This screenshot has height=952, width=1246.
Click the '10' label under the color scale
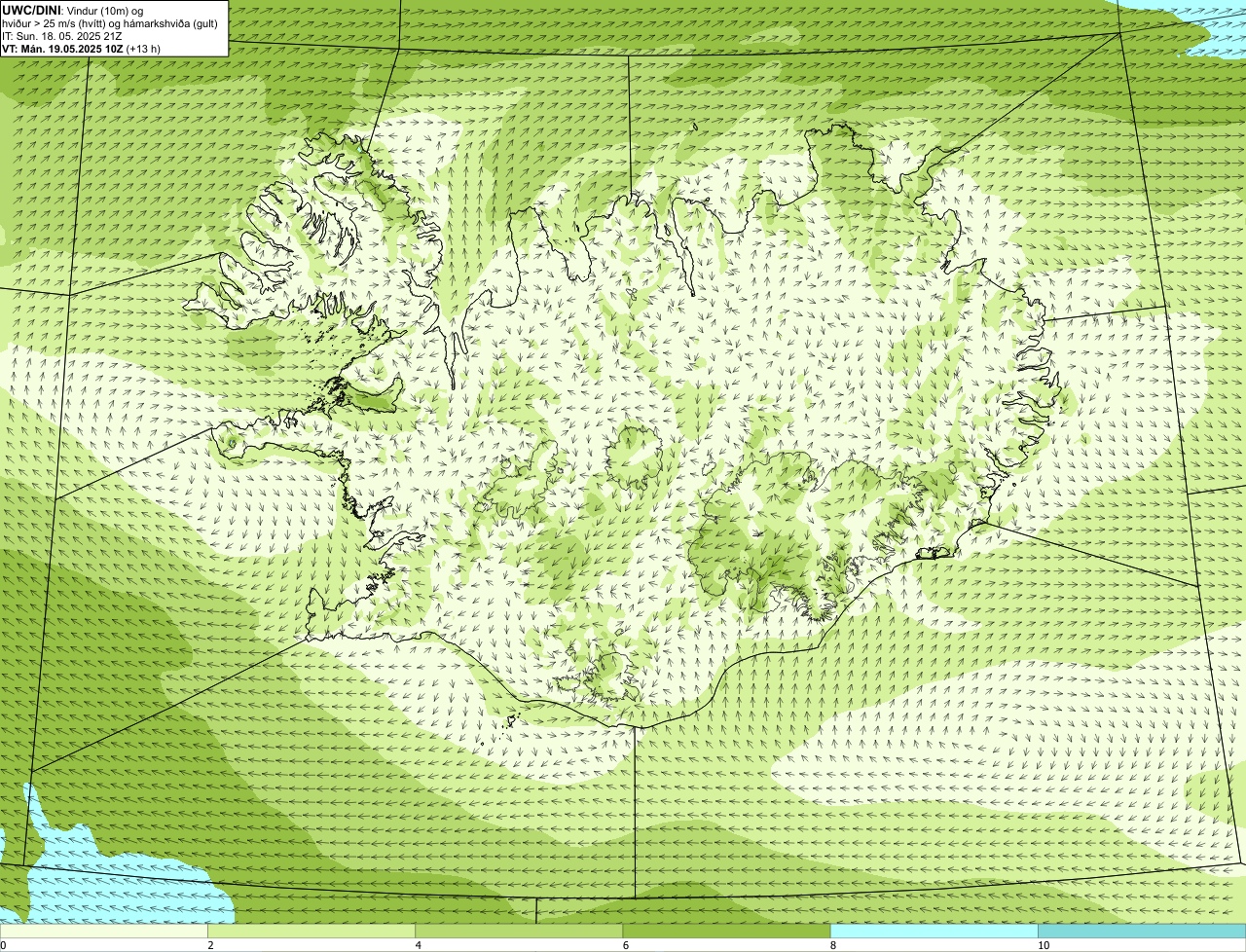1043,945
